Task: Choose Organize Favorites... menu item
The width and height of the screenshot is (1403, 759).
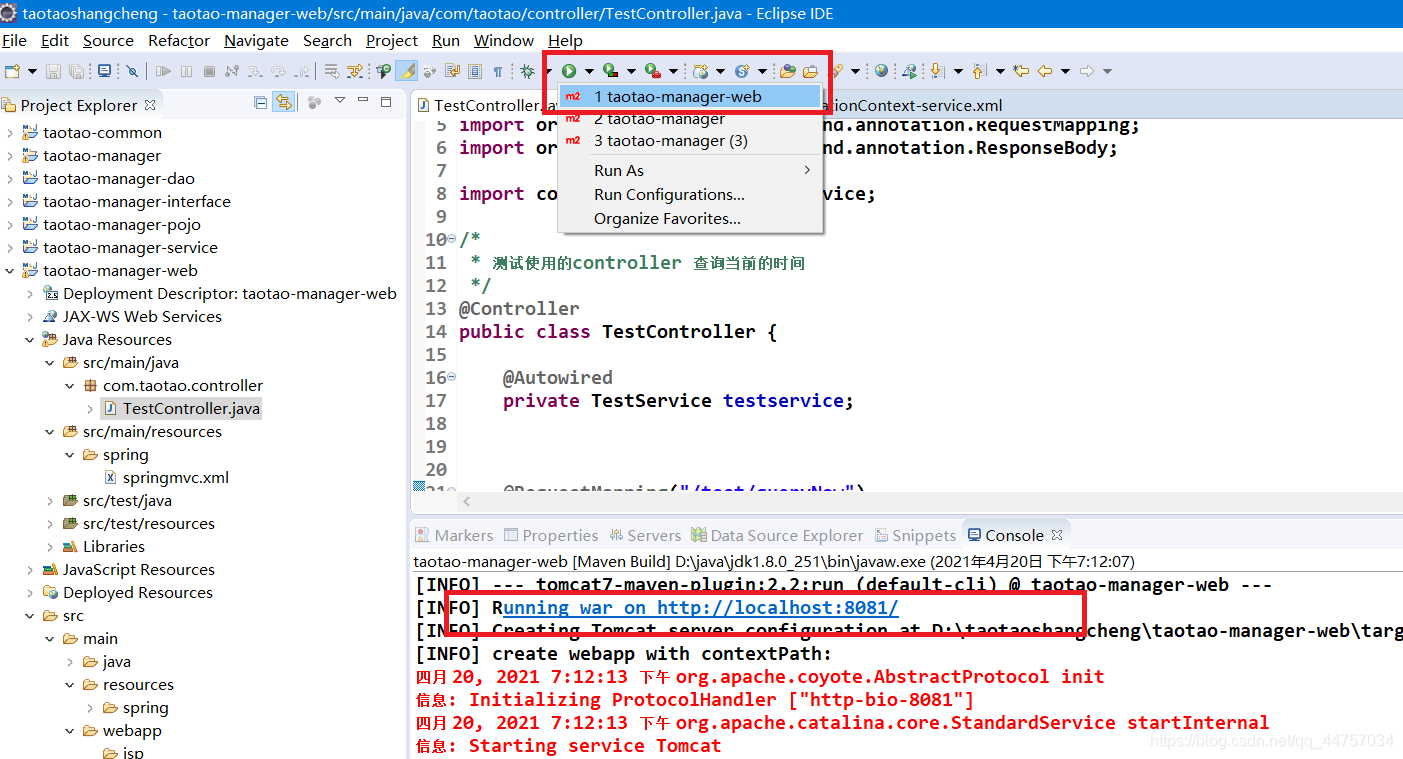Action: [x=689, y=219]
